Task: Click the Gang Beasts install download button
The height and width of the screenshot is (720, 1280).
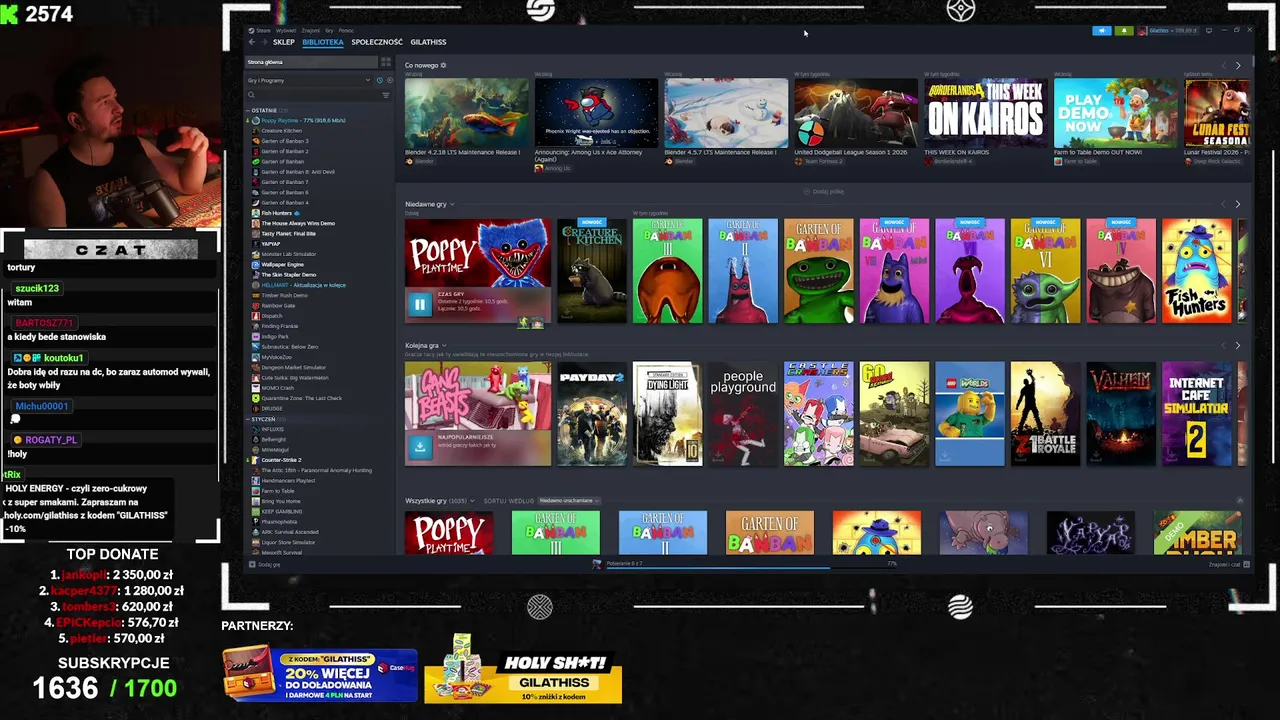Action: pos(420,448)
